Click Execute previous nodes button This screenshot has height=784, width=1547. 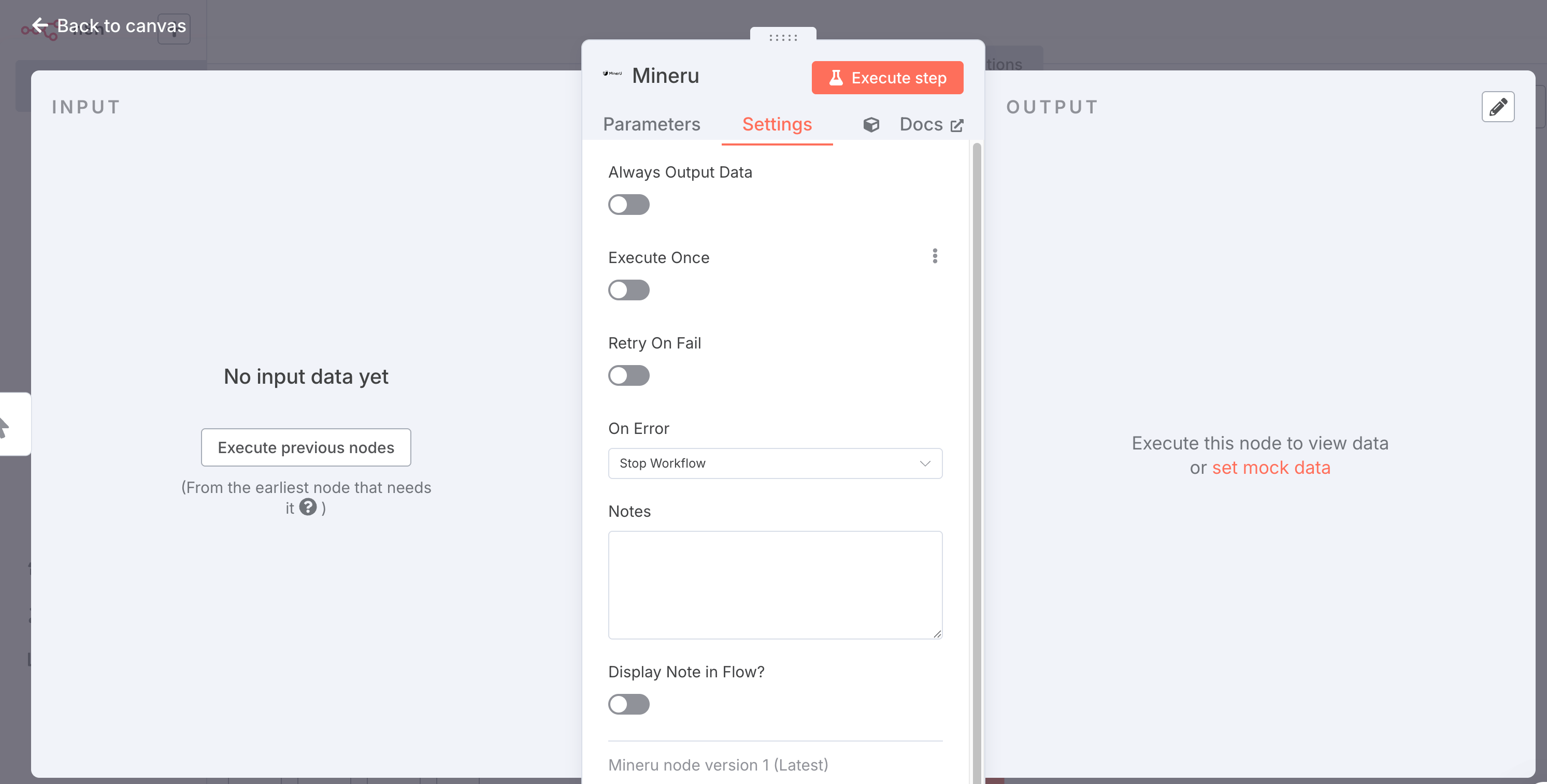306,447
